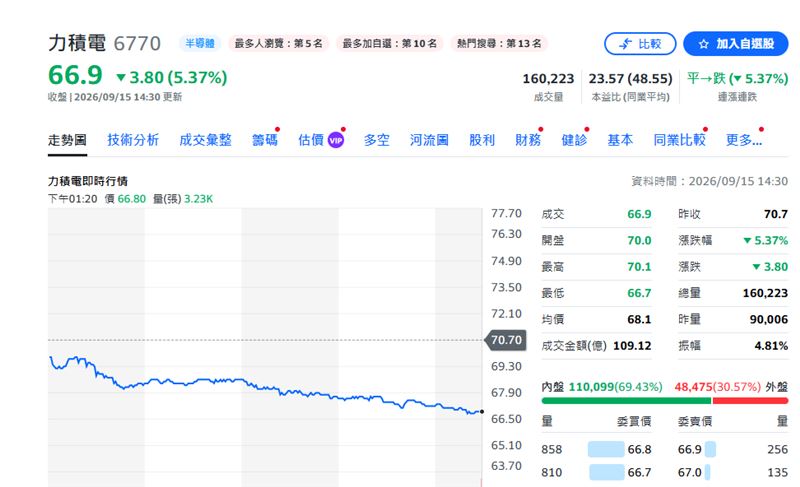The height and width of the screenshot is (487, 800).
Task: Click the 資料時間 2026/09/15 14:30 label
Action: coord(709,181)
